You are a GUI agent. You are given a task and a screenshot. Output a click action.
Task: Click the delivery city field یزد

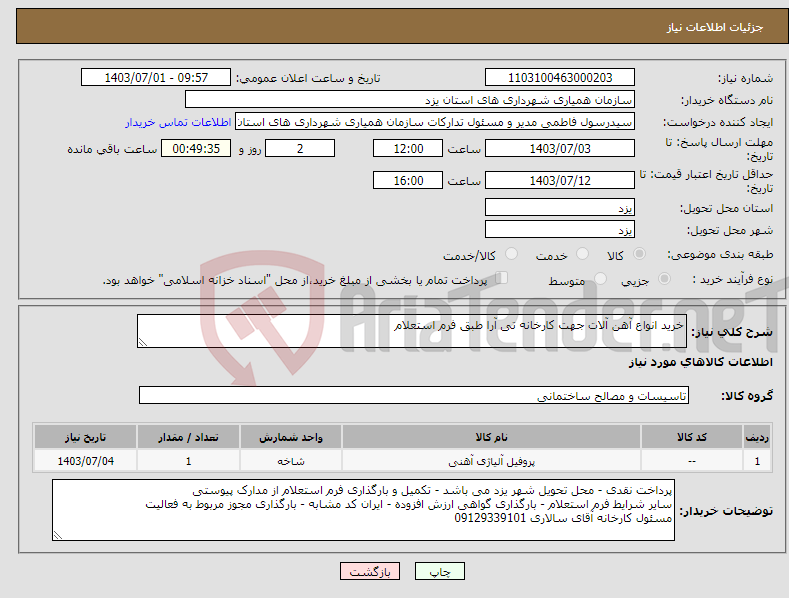pyautogui.click(x=560, y=230)
